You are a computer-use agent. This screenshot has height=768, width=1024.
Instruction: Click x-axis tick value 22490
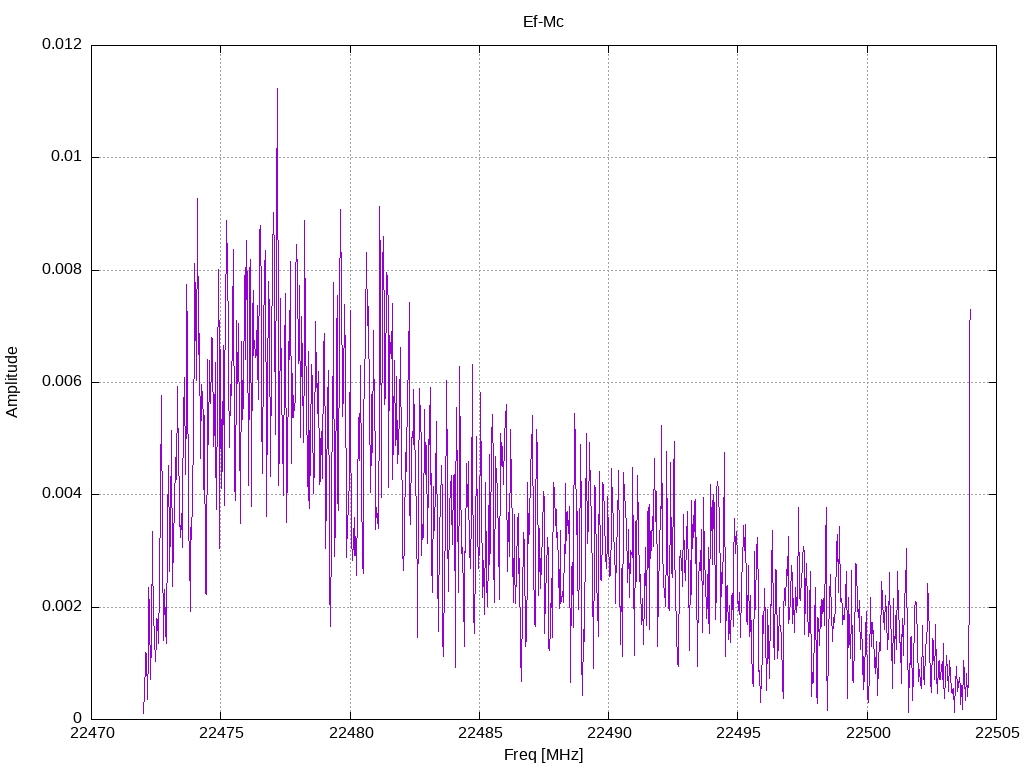(x=609, y=733)
